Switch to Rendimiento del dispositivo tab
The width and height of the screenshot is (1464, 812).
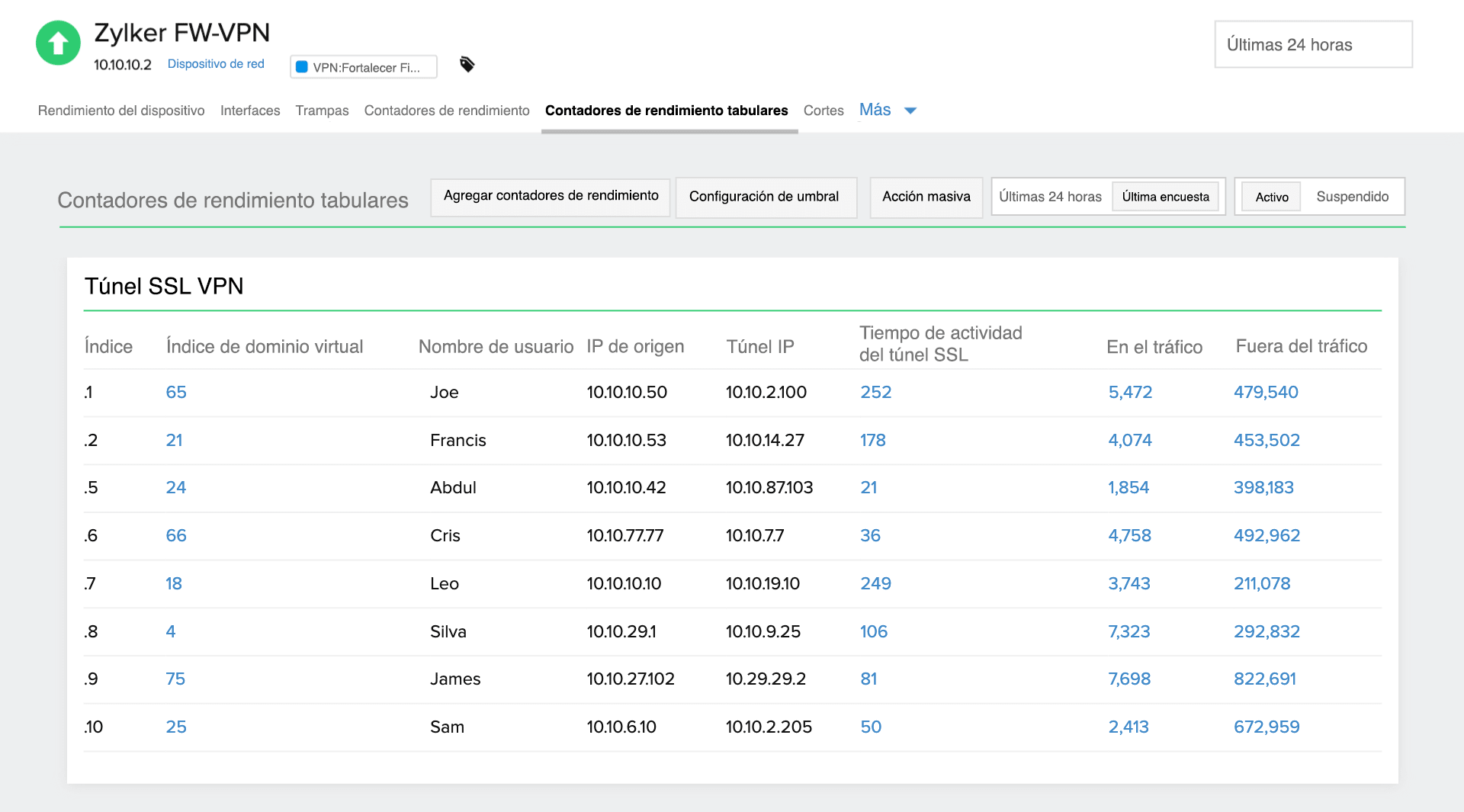coord(121,111)
